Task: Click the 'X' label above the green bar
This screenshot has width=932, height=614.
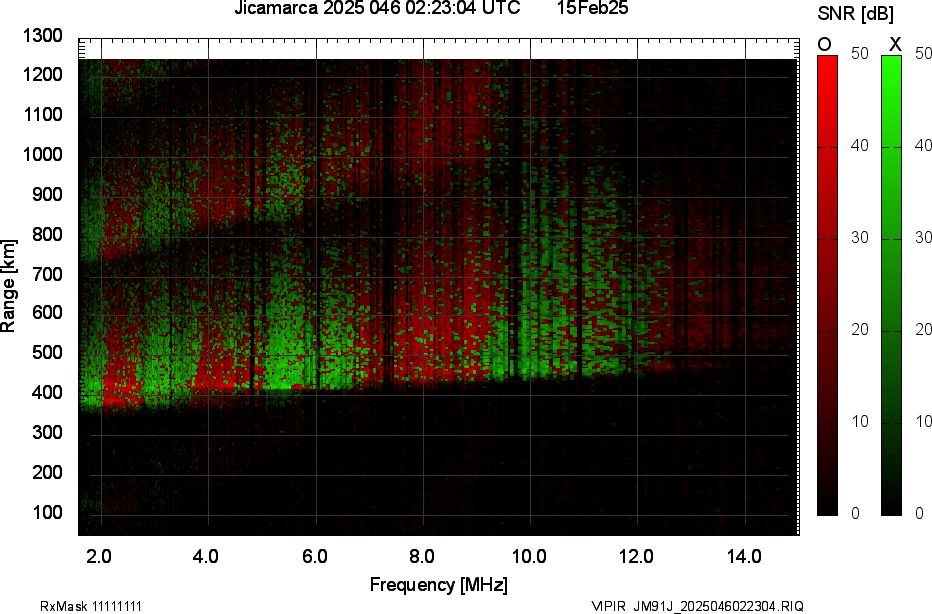Action: tap(895, 45)
